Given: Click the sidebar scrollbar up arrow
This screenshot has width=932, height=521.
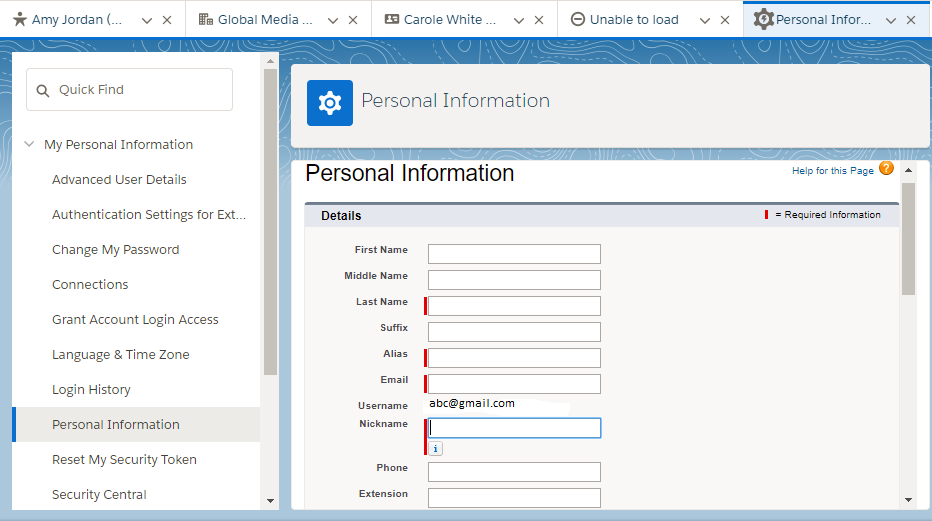Looking at the screenshot, I should click(270, 61).
